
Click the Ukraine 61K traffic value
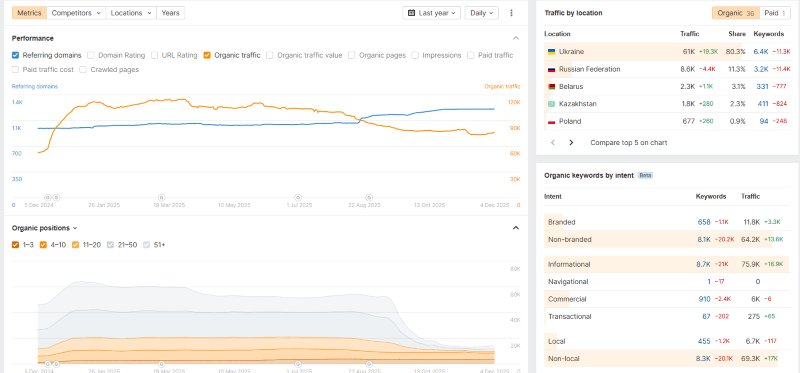(688, 52)
